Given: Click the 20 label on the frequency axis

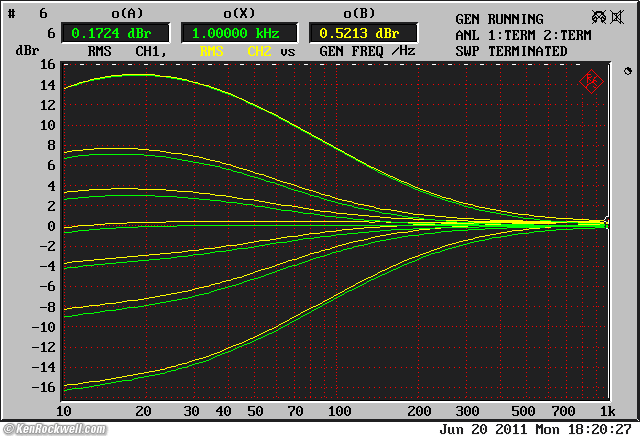Looking at the screenshot, I should 143,411.
